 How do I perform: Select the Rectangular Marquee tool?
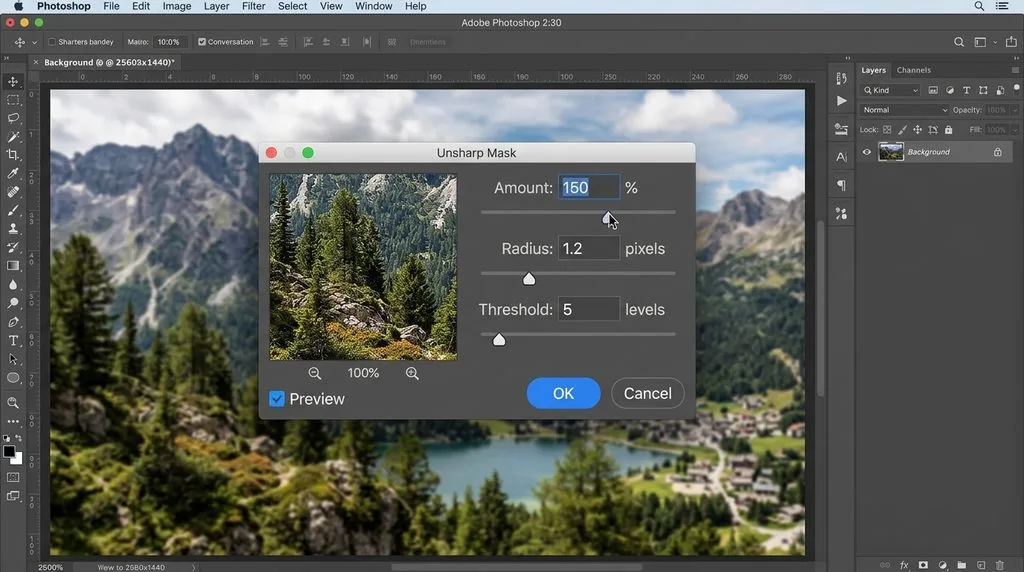[x=13, y=100]
